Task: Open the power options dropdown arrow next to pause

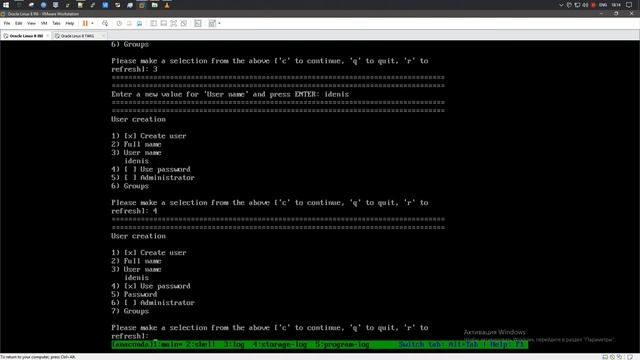Action: [92, 23]
